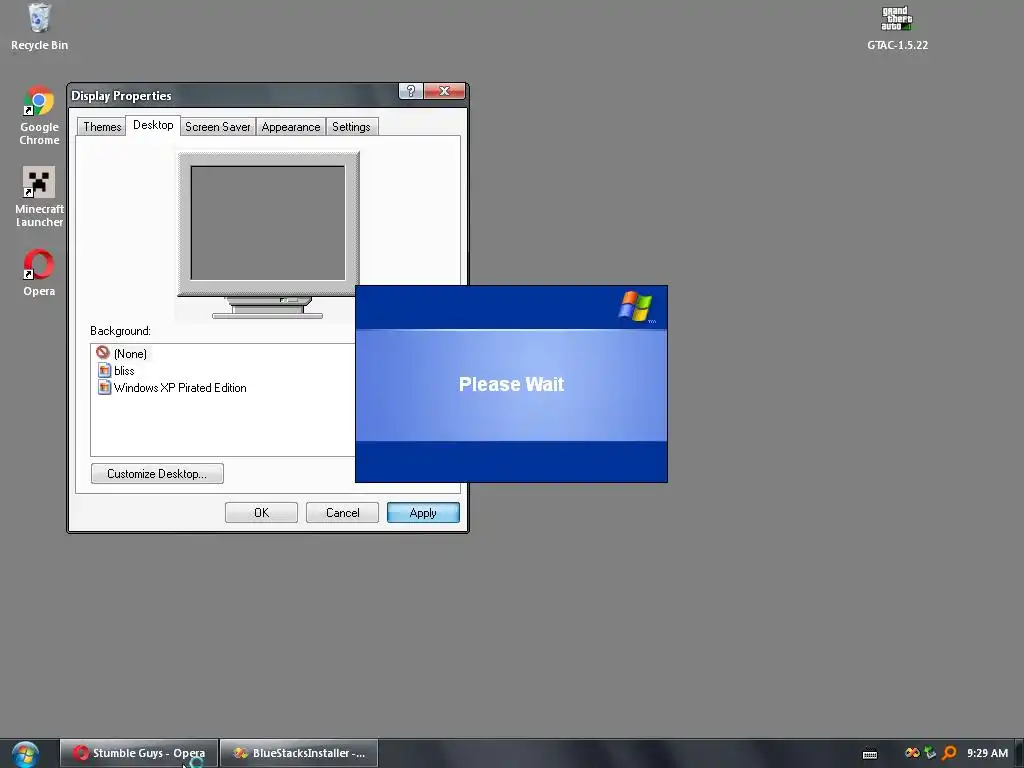Select the GTAC-1.5.22 desktop icon
This screenshot has width=1024, height=768.
(897, 27)
